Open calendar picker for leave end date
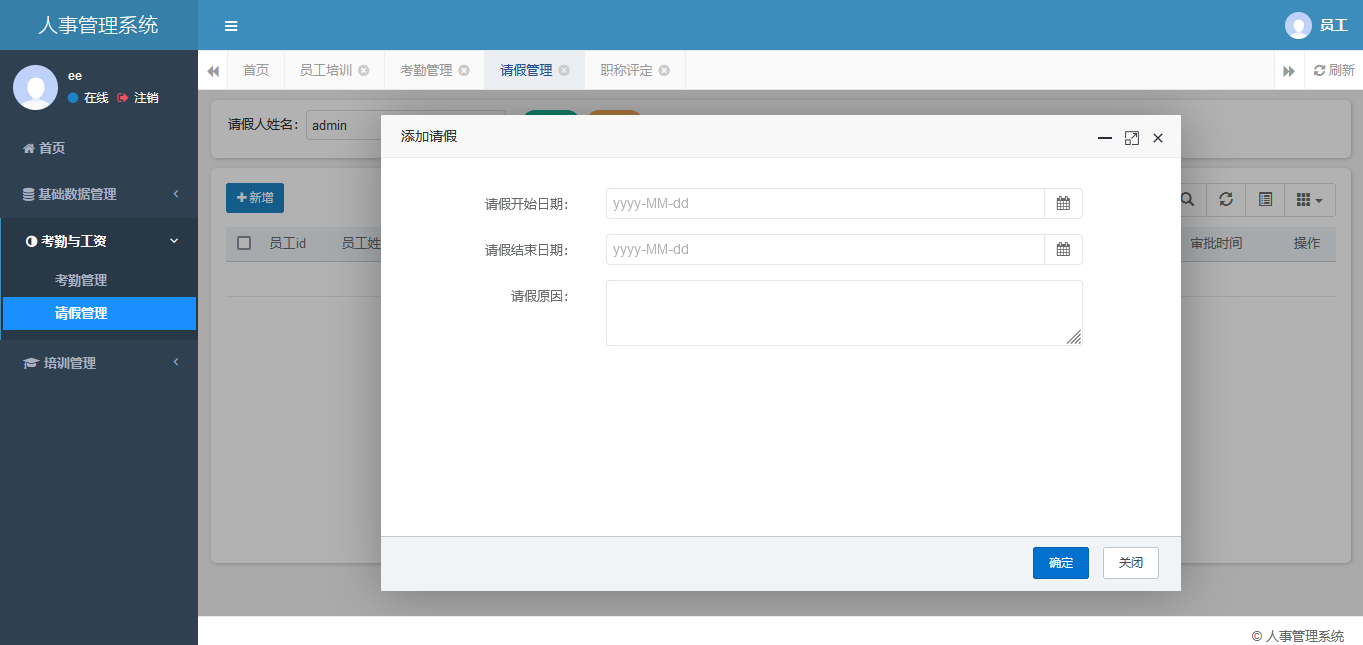The width and height of the screenshot is (1363, 645). coord(1063,249)
